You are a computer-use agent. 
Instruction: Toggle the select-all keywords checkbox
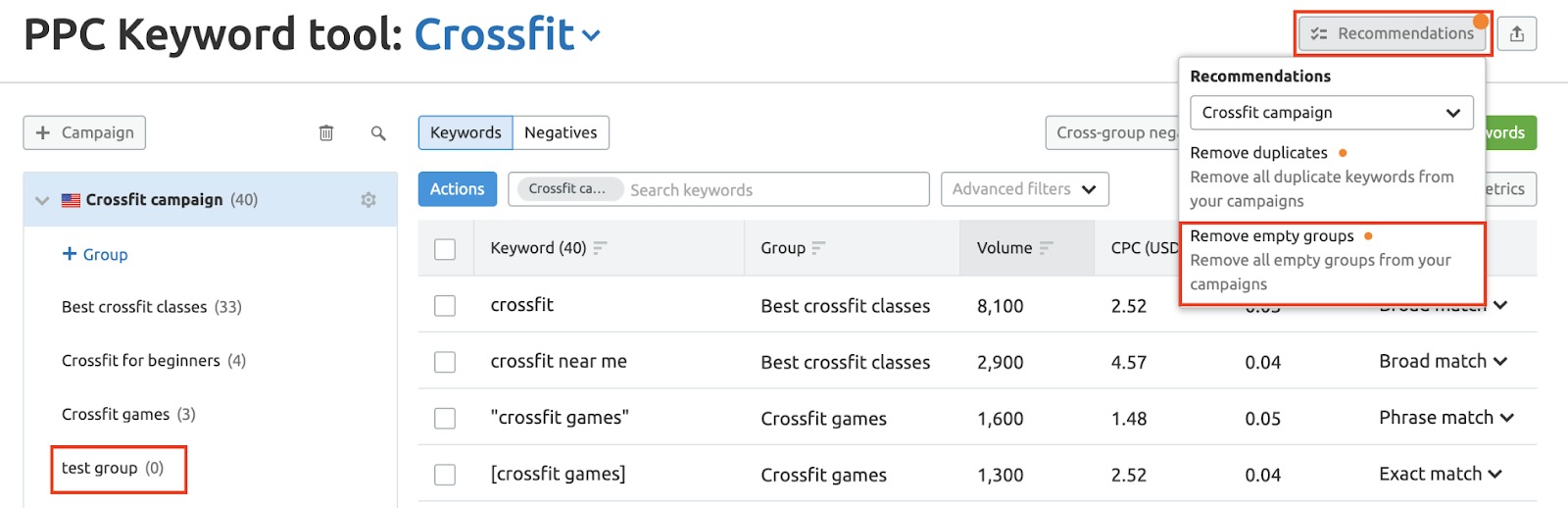pyautogui.click(x=445, y=249)
